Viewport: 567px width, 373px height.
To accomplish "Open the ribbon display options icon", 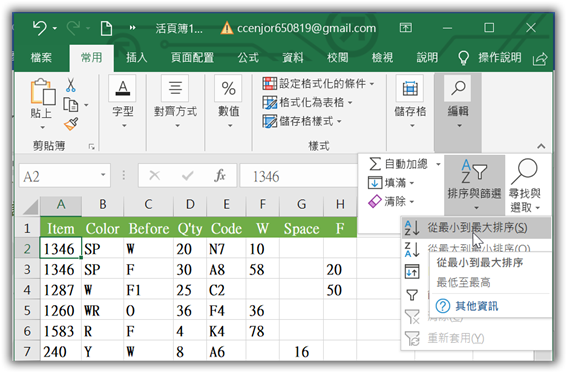I will pos(406,28).
